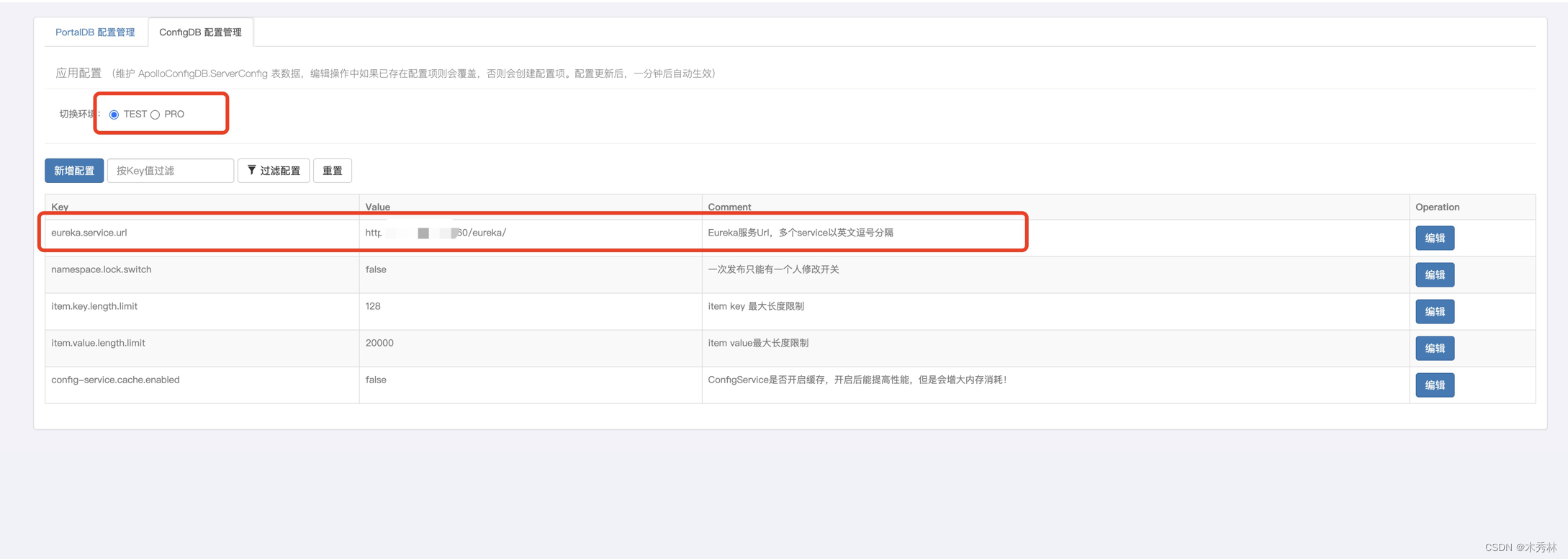Focus the 按Key值过滤 filter input
This screenshot has height=559, width=1568.
pyautogui.click(x=171, y=171)
